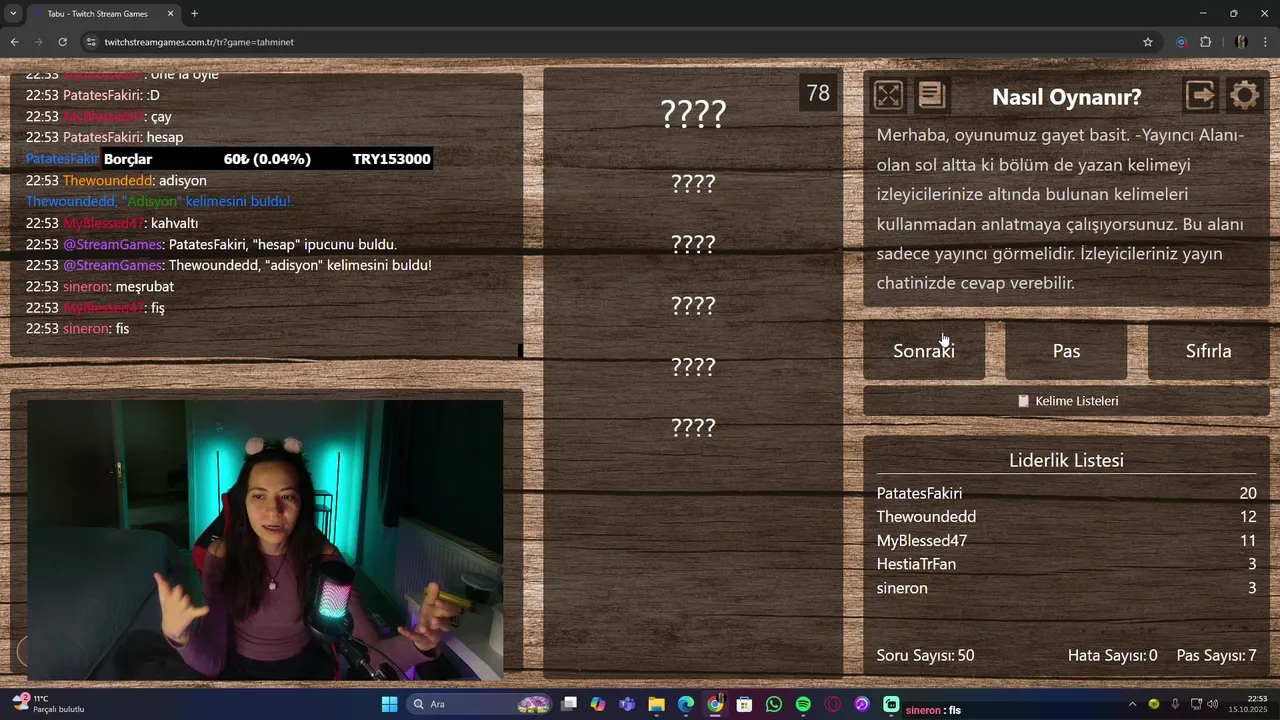Click sineron in the leaderboard
This screenshot has height=720, width=1280.
pos(902,588)
